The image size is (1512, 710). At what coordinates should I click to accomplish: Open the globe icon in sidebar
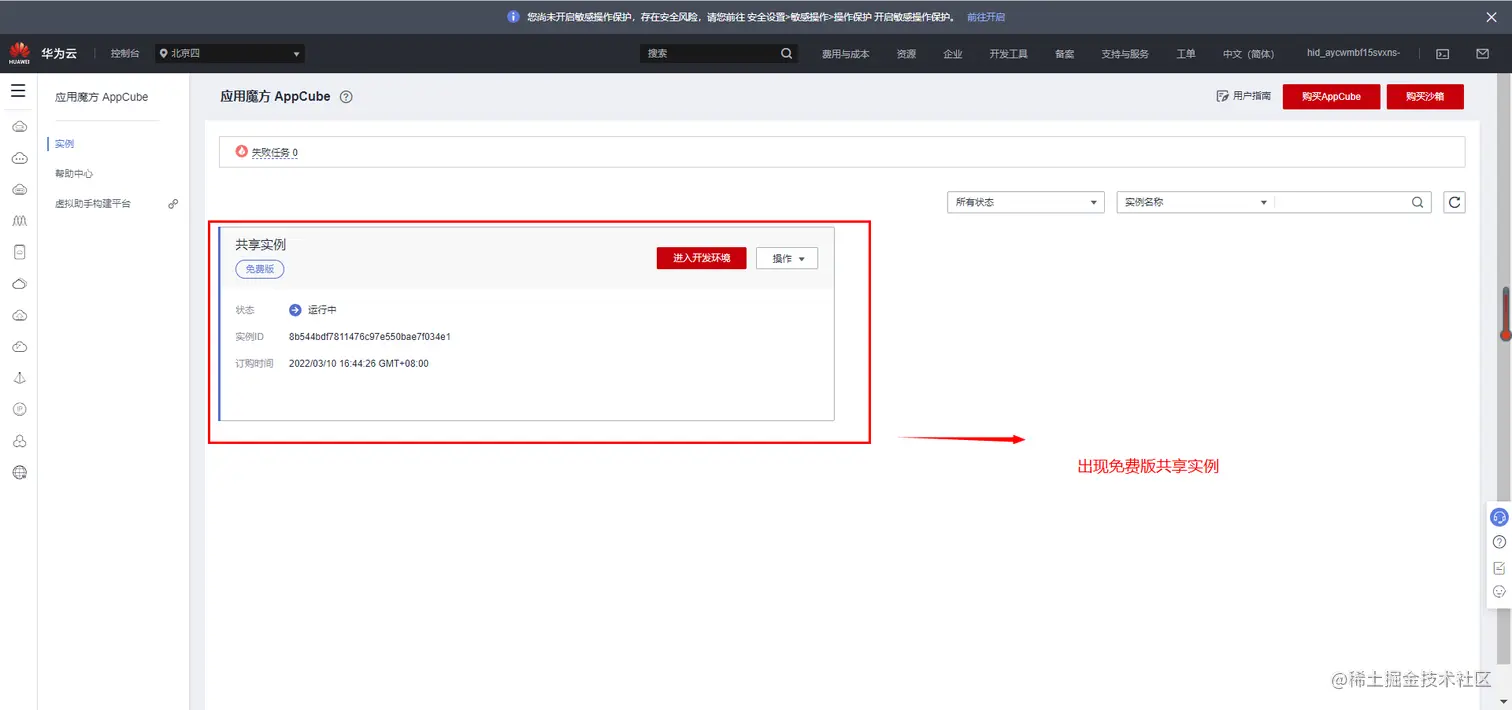click(19, 473)
